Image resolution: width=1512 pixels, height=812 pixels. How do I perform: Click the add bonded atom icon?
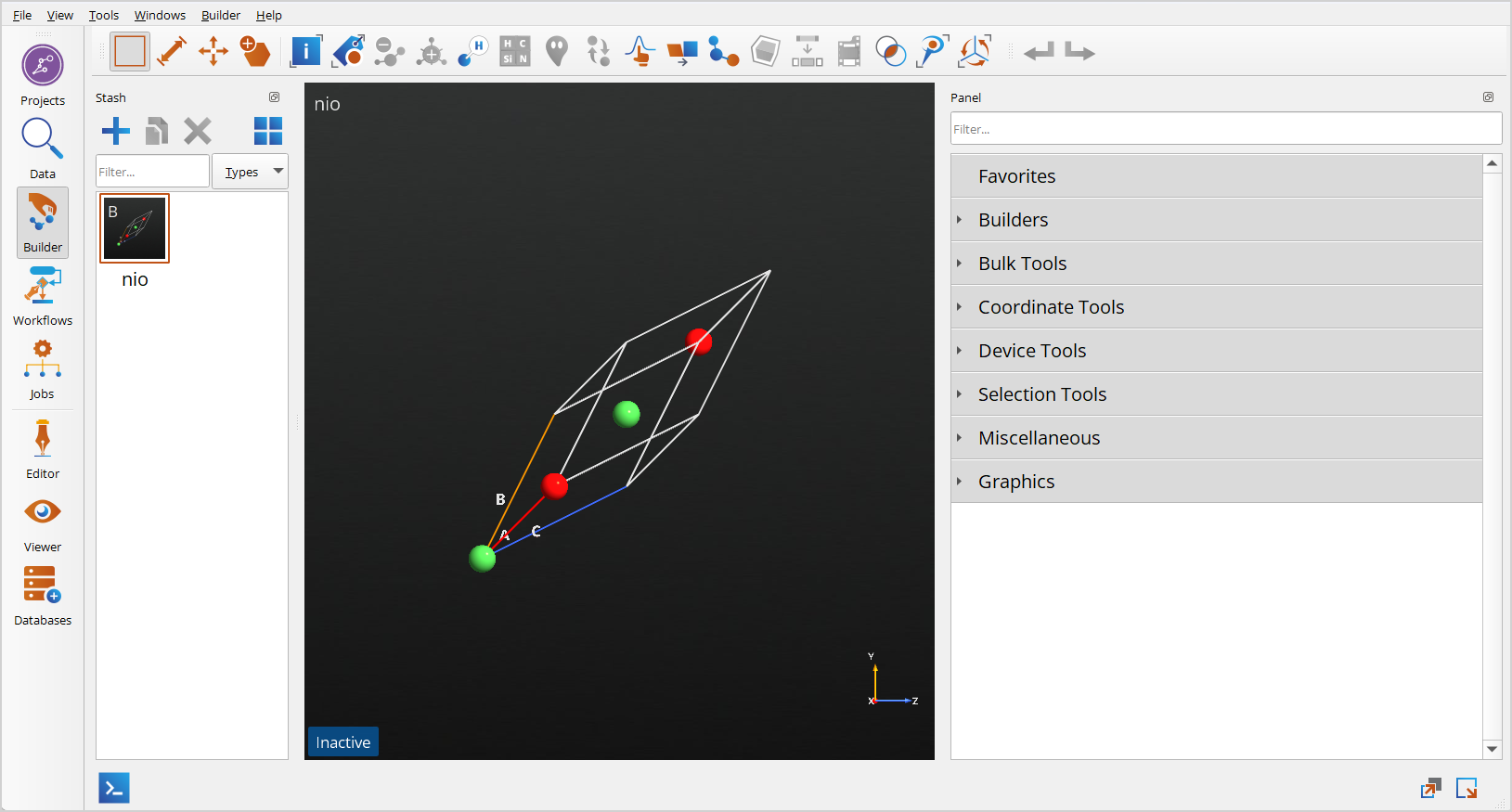coord(432,51)
